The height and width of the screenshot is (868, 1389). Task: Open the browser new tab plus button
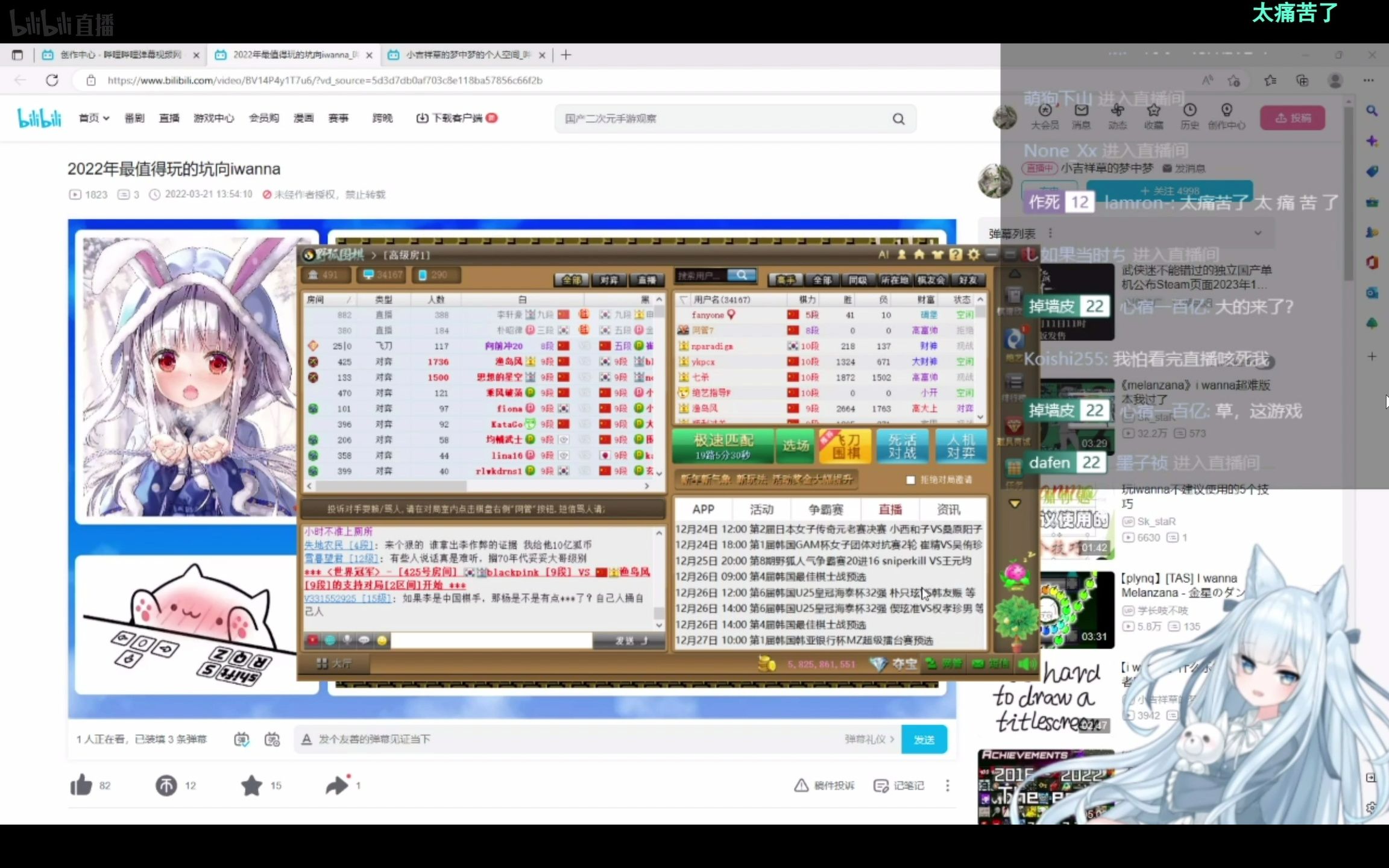coord(565,55)
